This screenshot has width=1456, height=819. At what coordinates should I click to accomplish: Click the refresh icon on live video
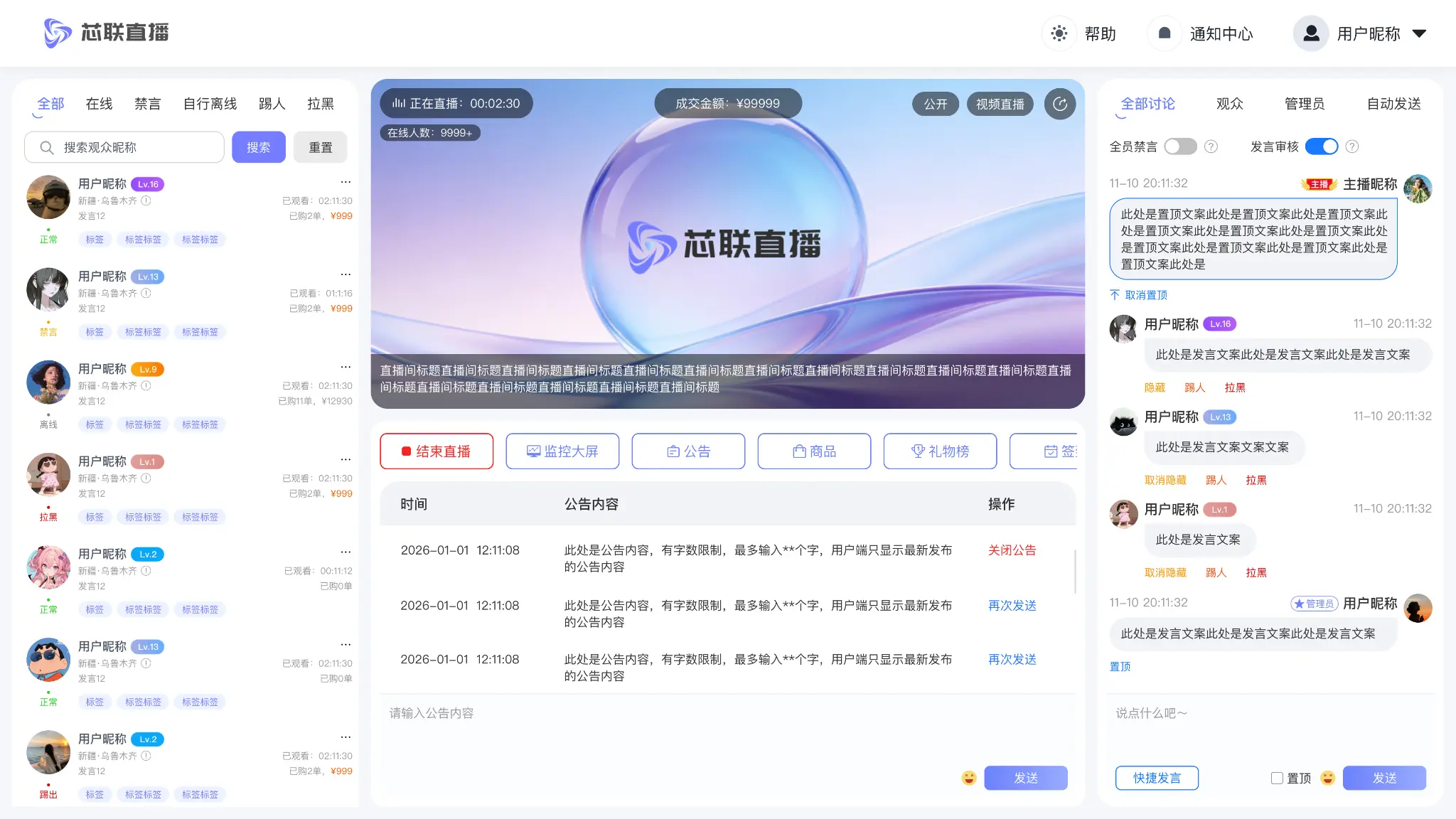1060,104
